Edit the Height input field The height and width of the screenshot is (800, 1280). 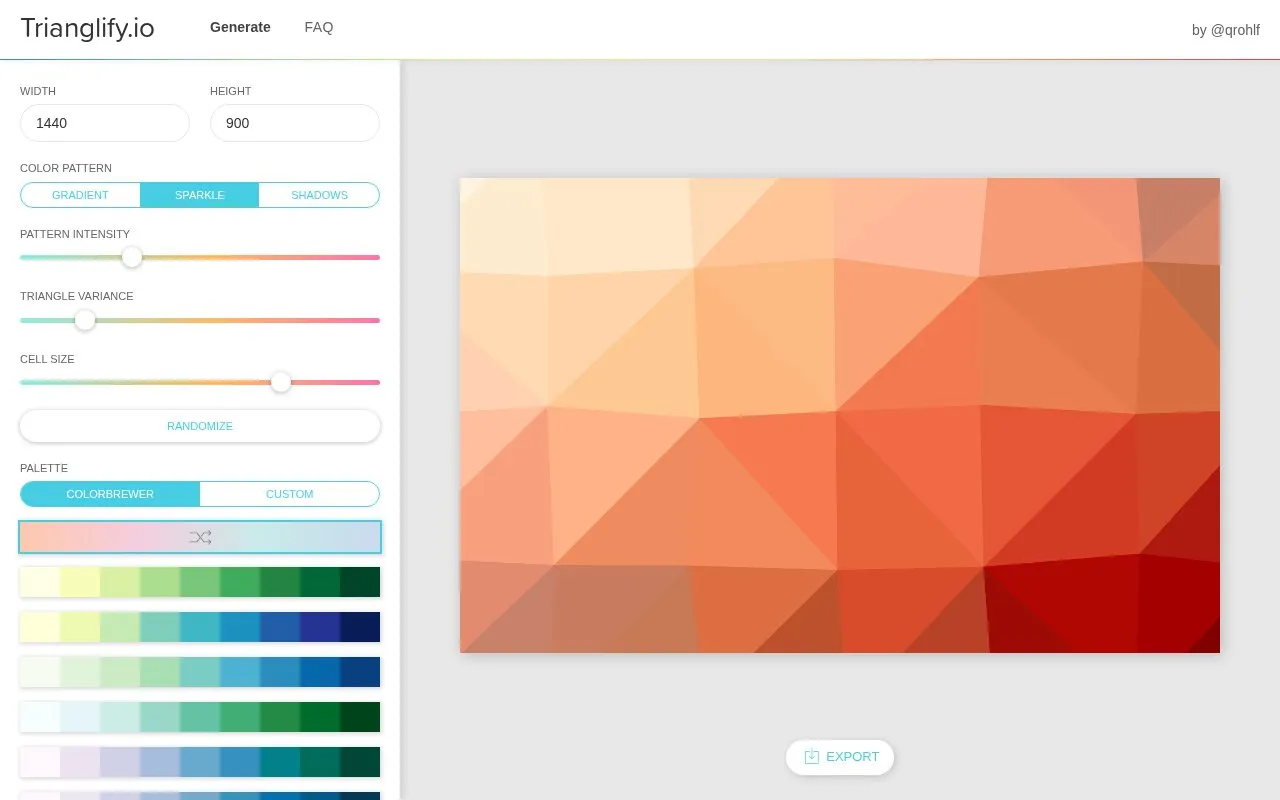(295, 123)
